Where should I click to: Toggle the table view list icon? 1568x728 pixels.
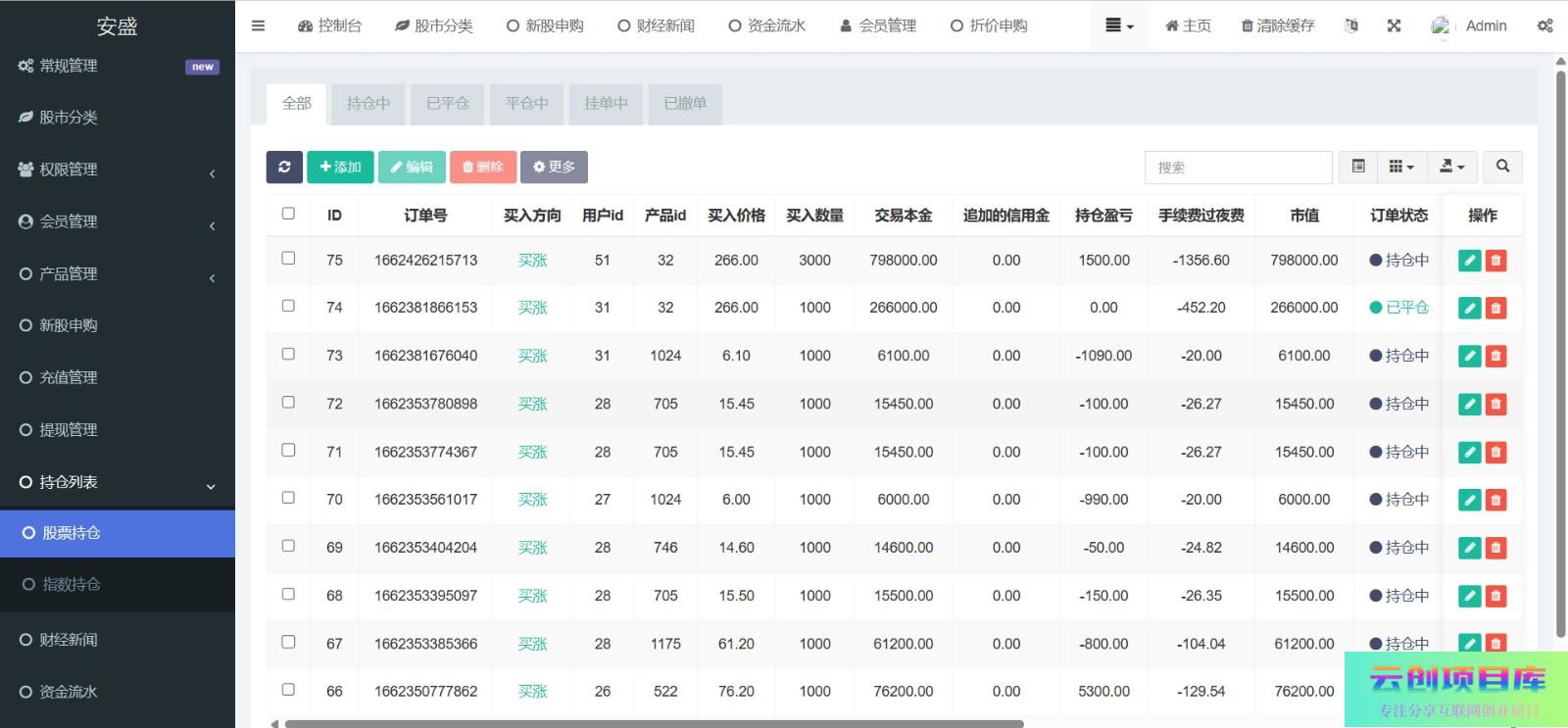[x=1358, y=168]
